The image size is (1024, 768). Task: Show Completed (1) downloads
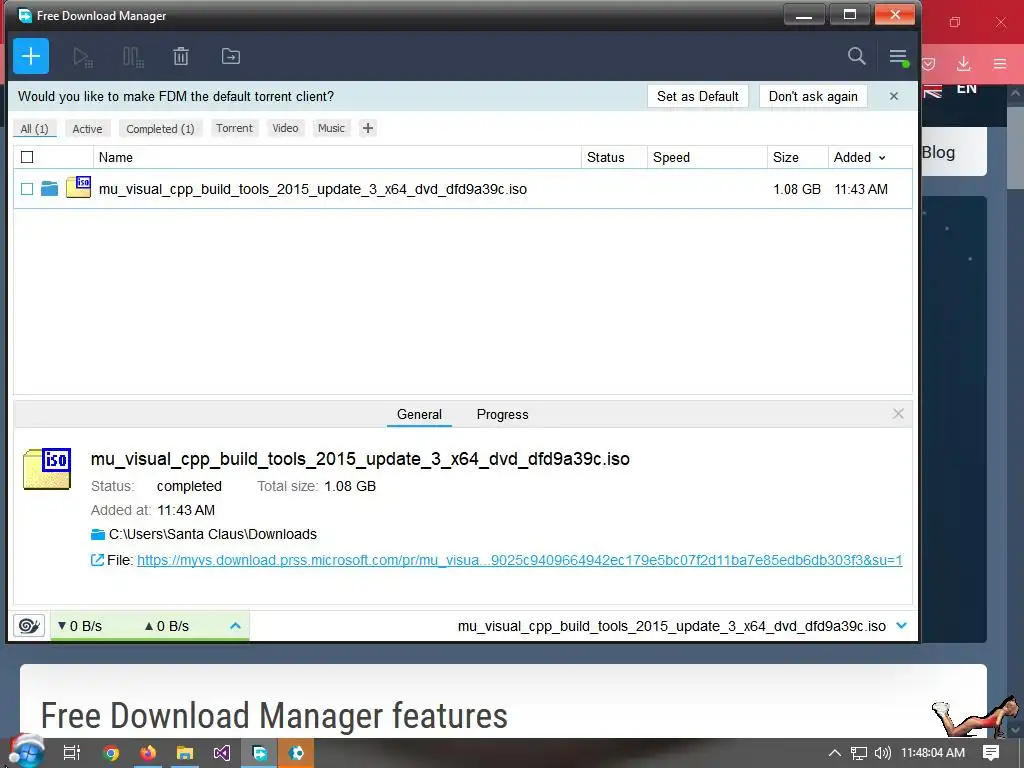click(x=160, y=129)
